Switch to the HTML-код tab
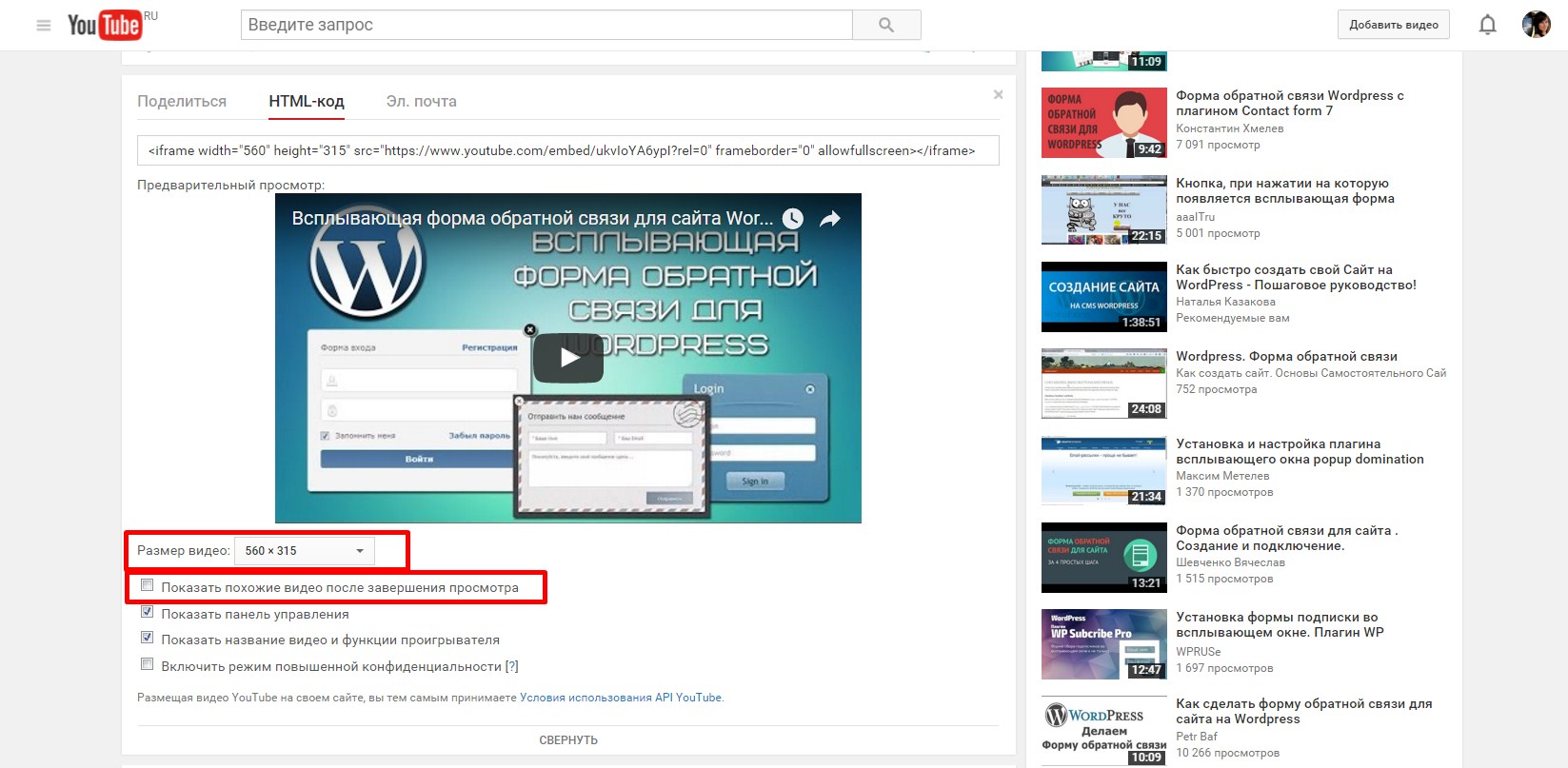The image size is (1568, 768). [307, 101]
